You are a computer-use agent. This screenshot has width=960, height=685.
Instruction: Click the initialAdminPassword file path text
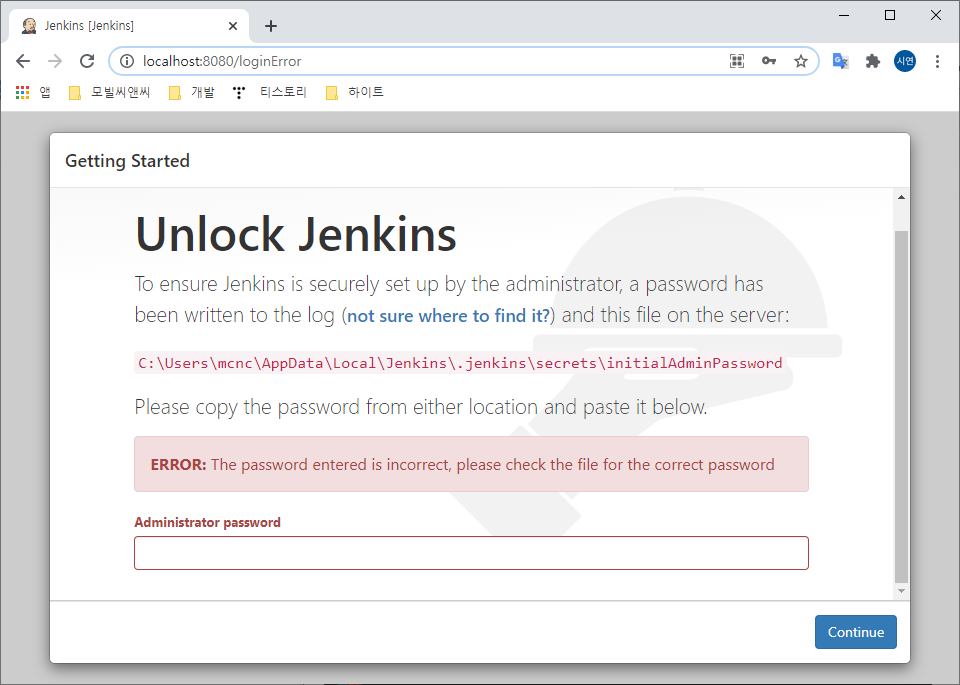[460, 363]
